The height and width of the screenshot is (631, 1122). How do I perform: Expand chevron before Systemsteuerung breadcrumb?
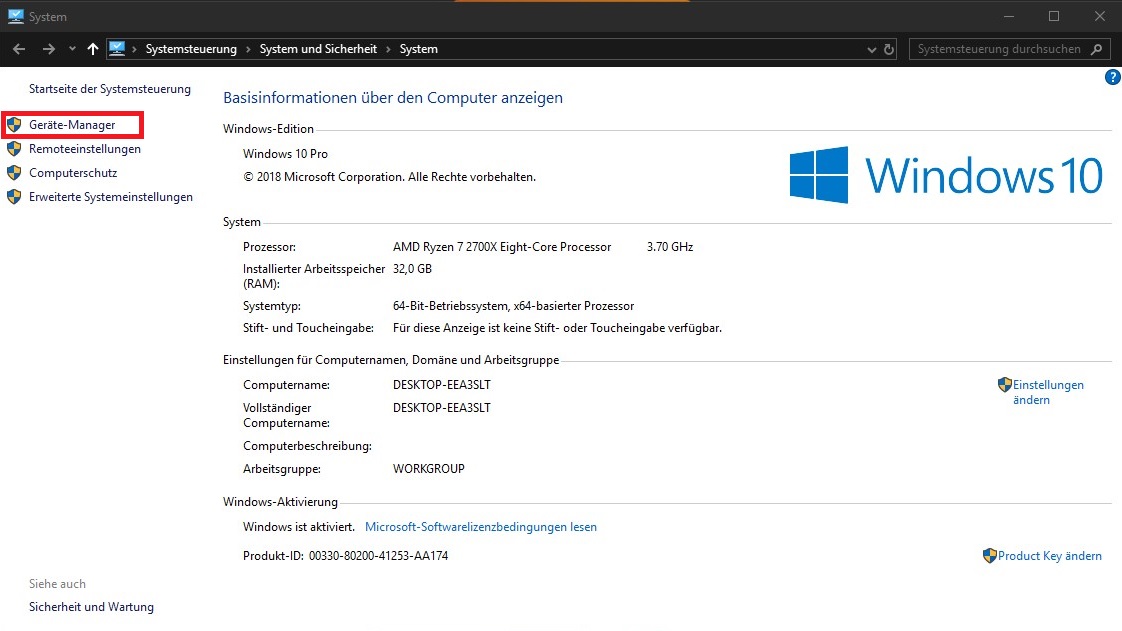(135, 49)
